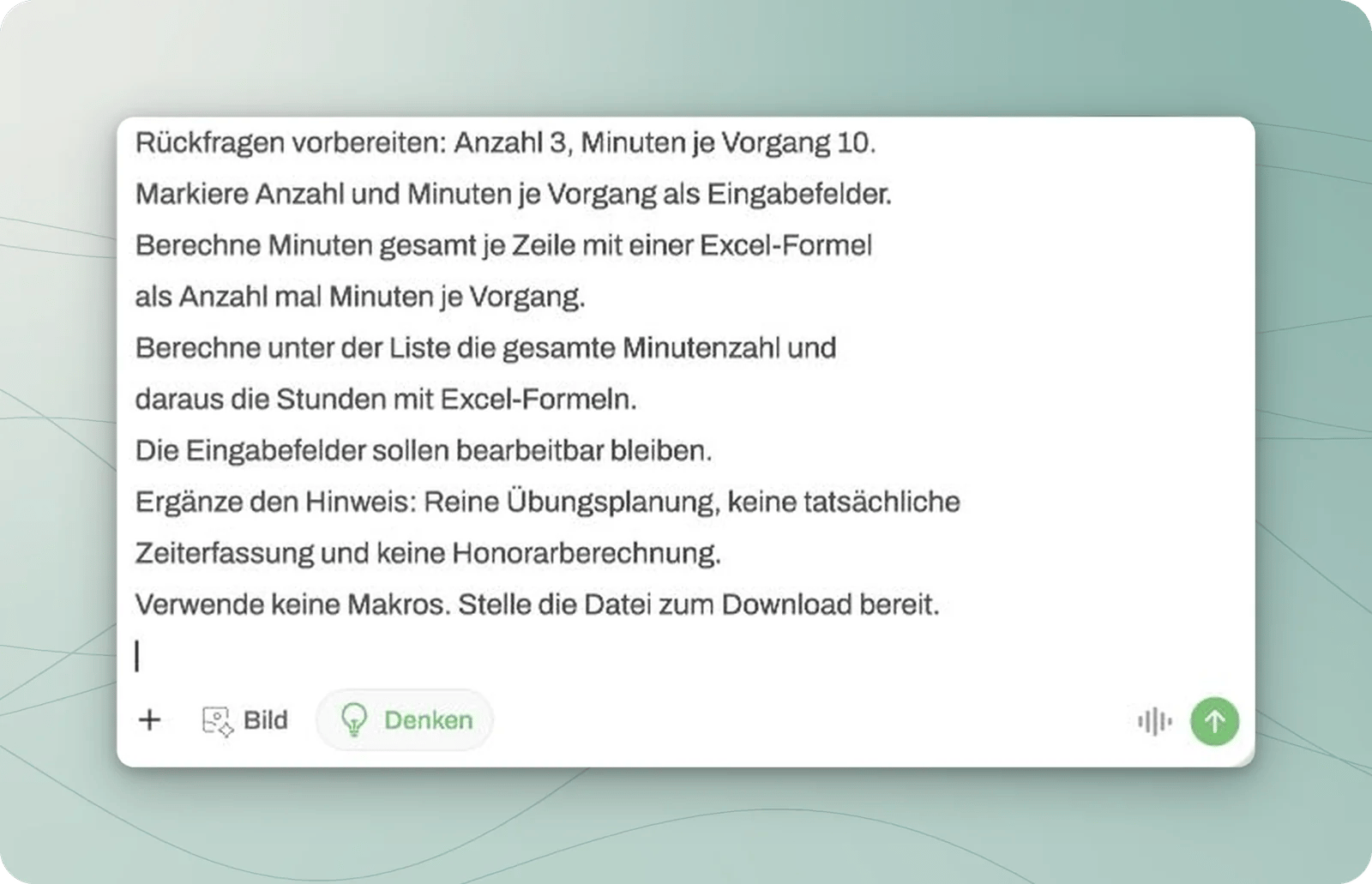Click the line 'Berechne unter der Liste die gesamte Minutenzahl und'
Viewport: 1372px width, 884px height.
click(485, 348)
